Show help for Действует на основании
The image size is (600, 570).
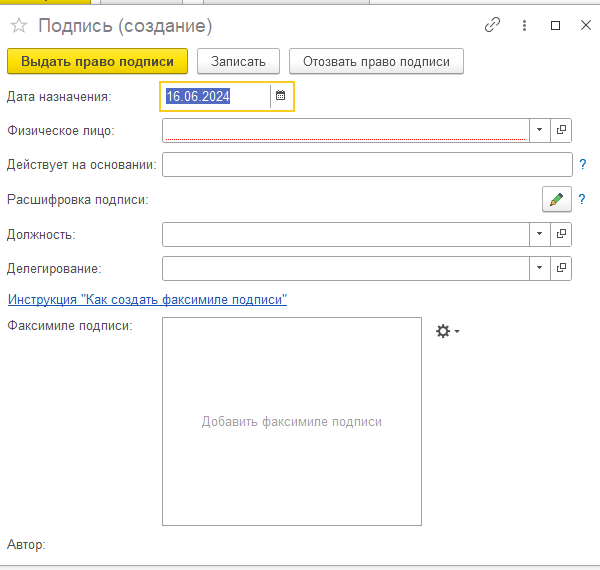coord(582,164)
